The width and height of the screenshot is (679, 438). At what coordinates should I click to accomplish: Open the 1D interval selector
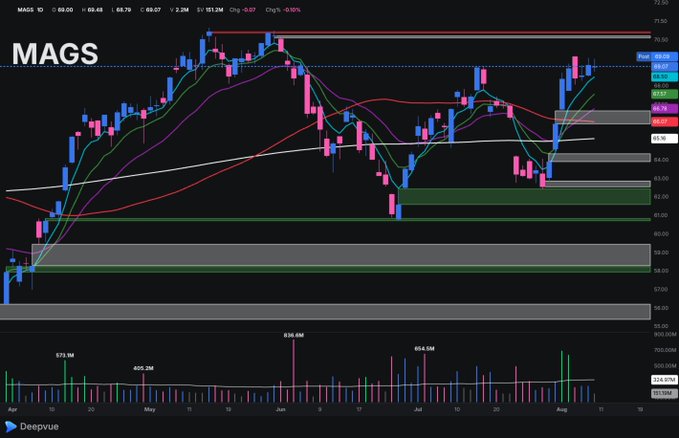pos(40,10)
